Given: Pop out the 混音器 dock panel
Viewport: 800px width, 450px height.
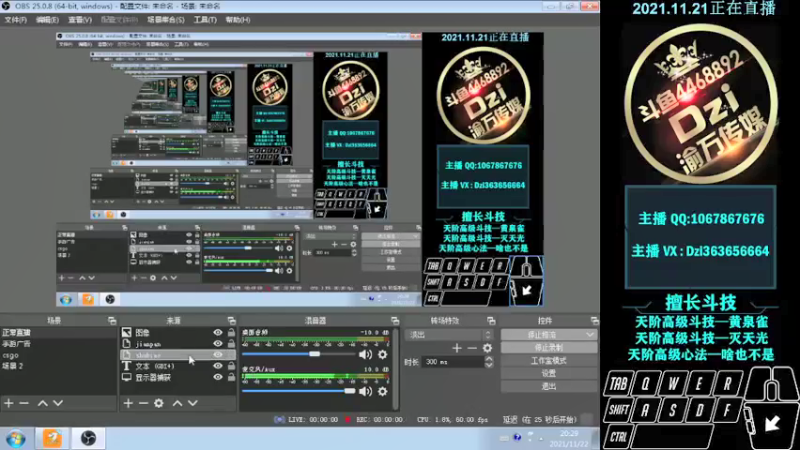Looking at the screenshot, I should 395,320.
